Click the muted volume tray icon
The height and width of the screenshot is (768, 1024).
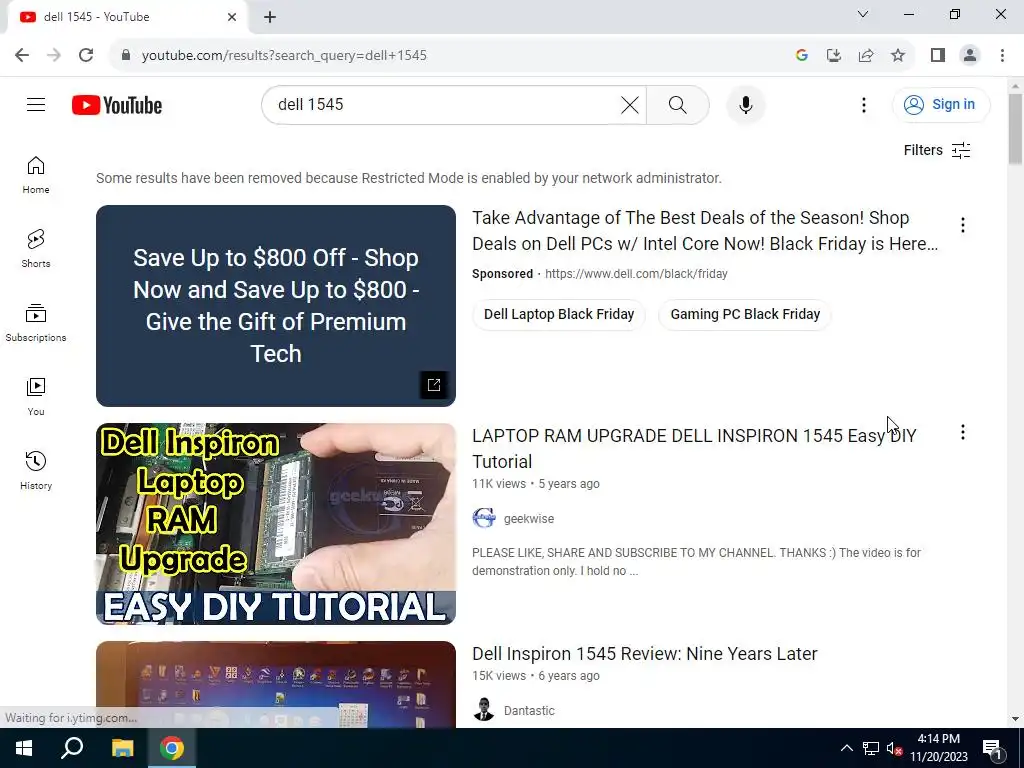894,748
